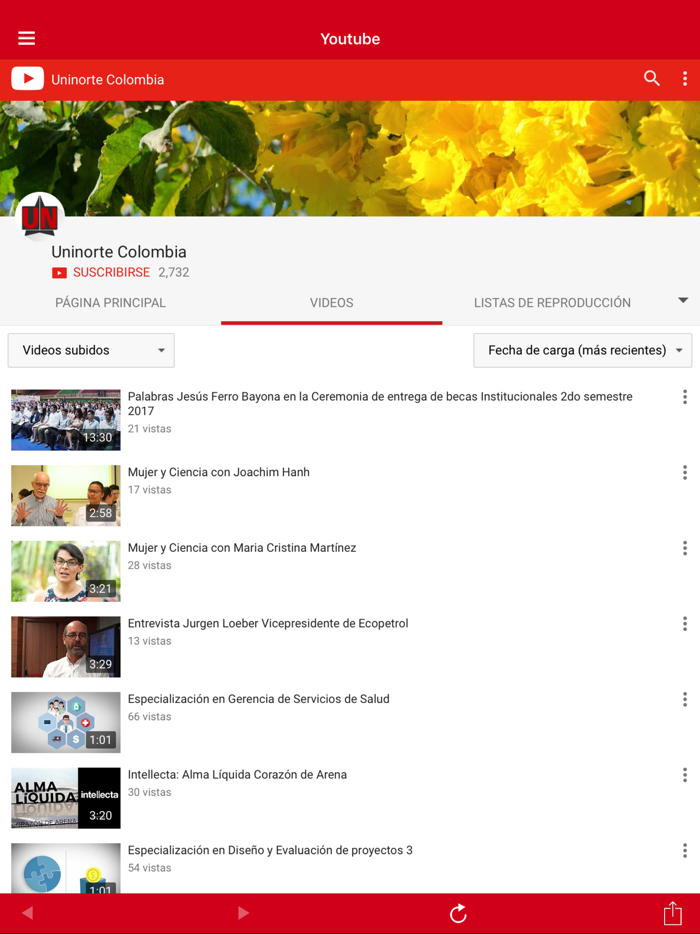Open Entrevista Jurgen Loeber Vicepresidente de Ecopetrol
Image resolution: width=700 pixels, height=934 pixels.
click(x=268, y=624)
